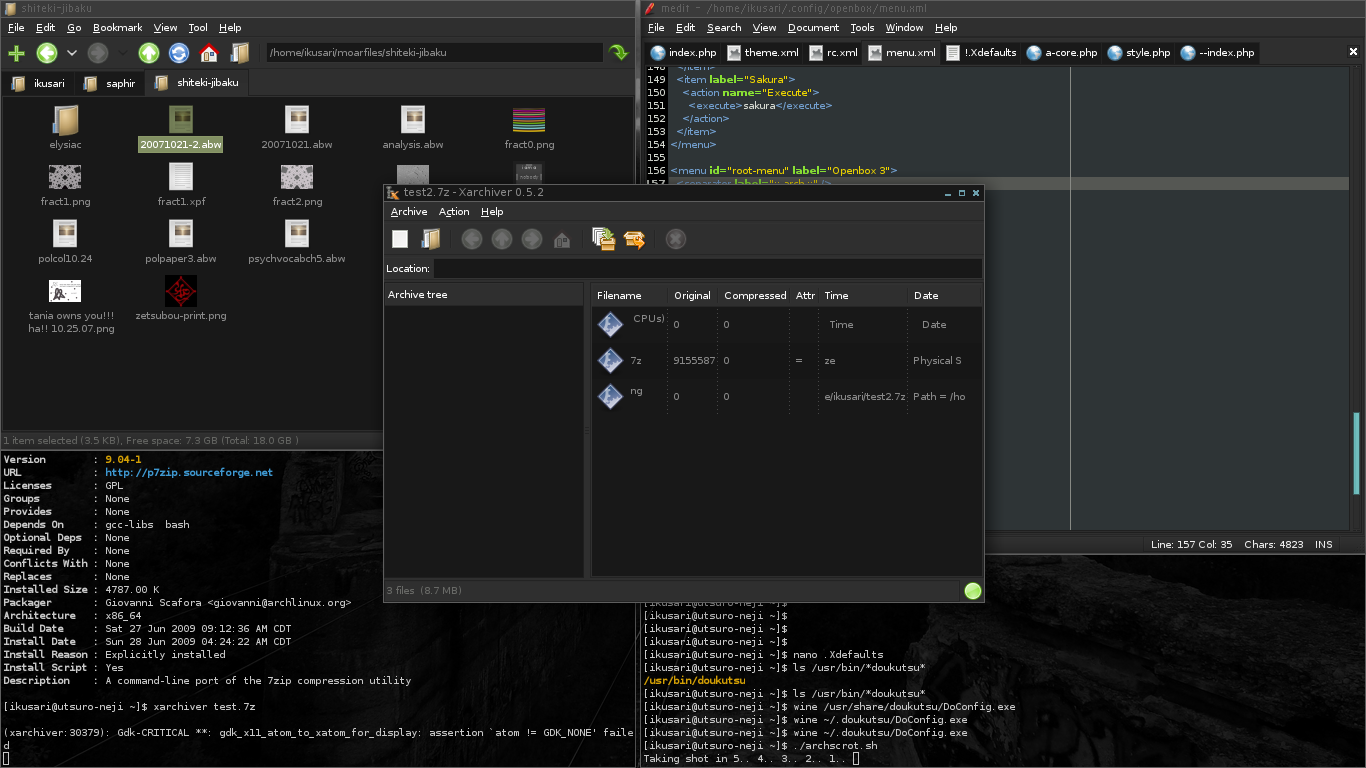1366x768 pixels.
Task: Refresh the file manager folder view
Action: [x=179, y=53]
